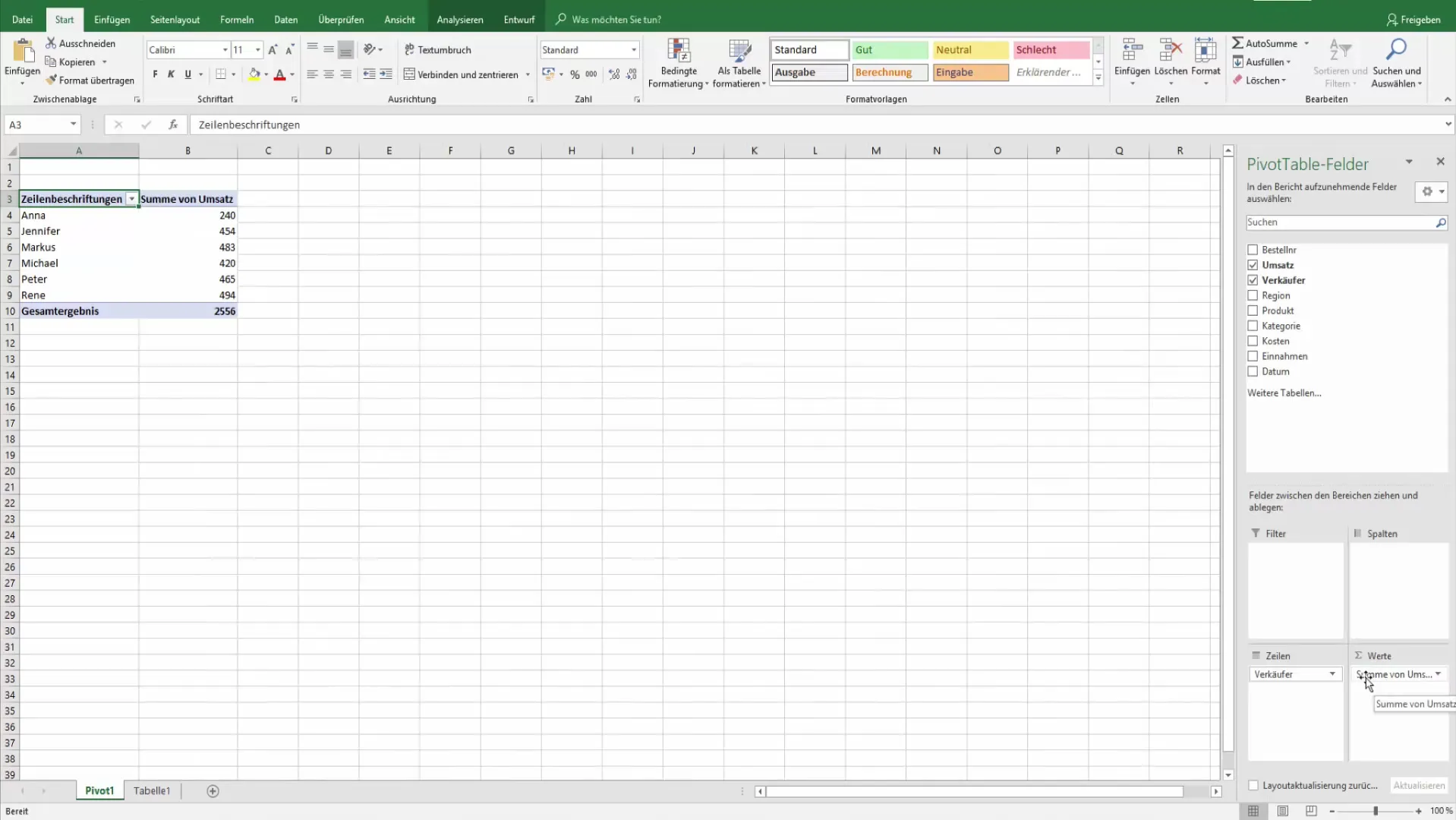Viewport: 1456px width, 820px height.
Task: Click the Einfügen paste icon
Action: click(x=23, y=52)
